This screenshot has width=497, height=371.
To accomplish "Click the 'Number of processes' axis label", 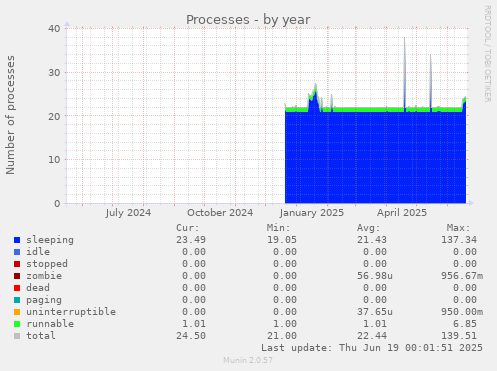I will pos(10,115).
